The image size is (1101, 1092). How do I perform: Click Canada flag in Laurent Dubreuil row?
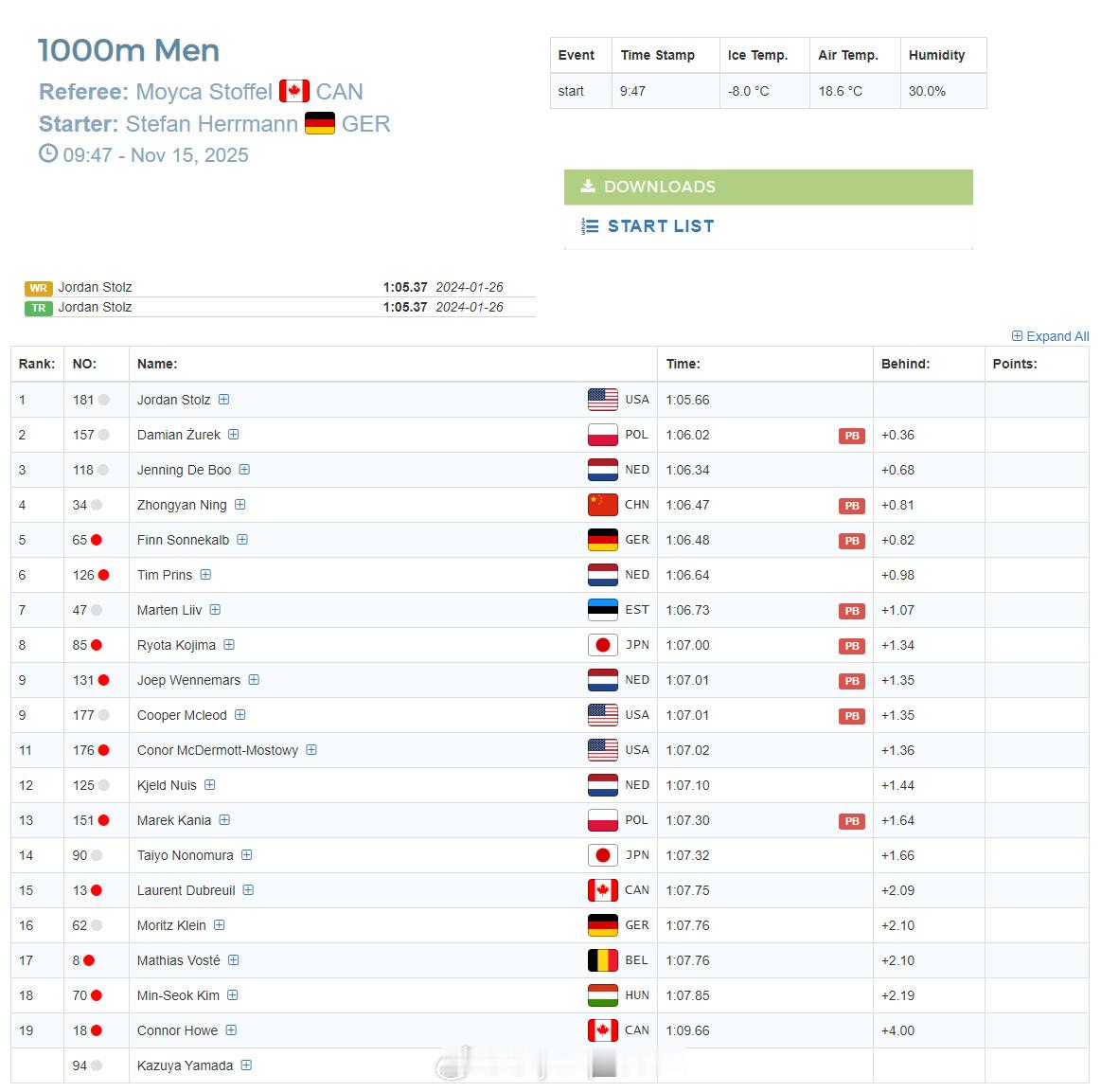[x=602, y=889]
